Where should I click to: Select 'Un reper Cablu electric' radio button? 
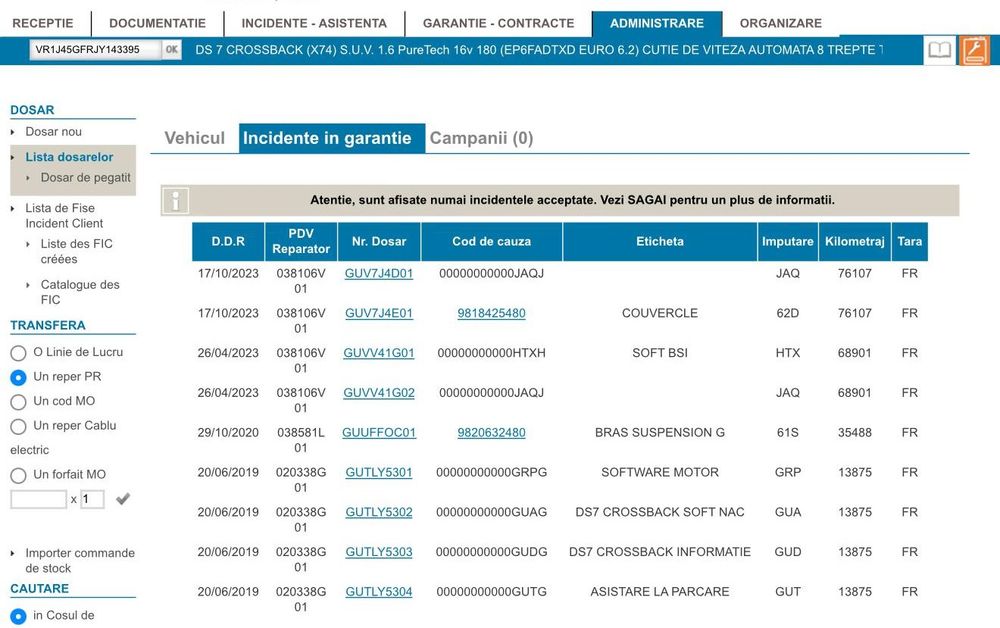coord(18,427)
